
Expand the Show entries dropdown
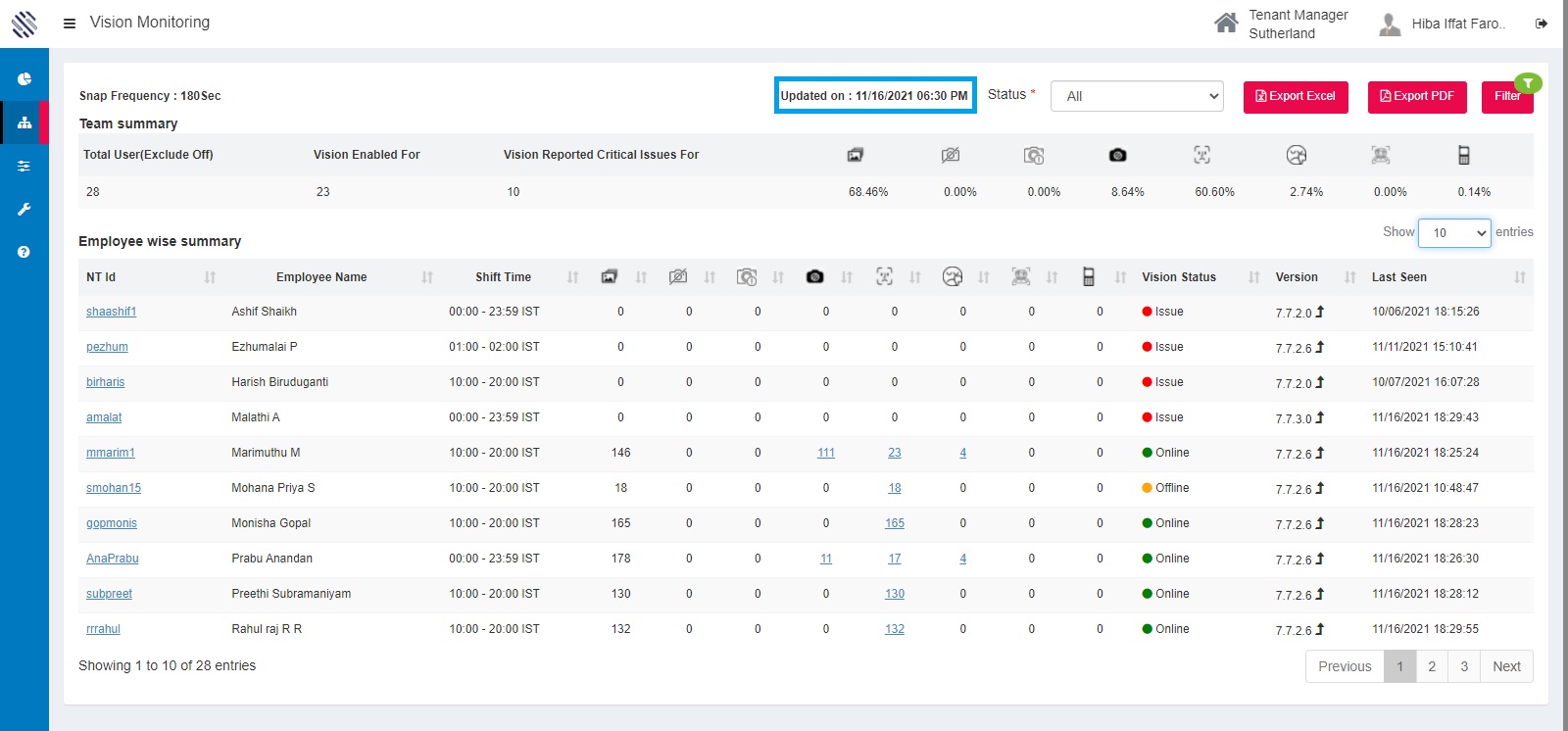(1454, 232)
